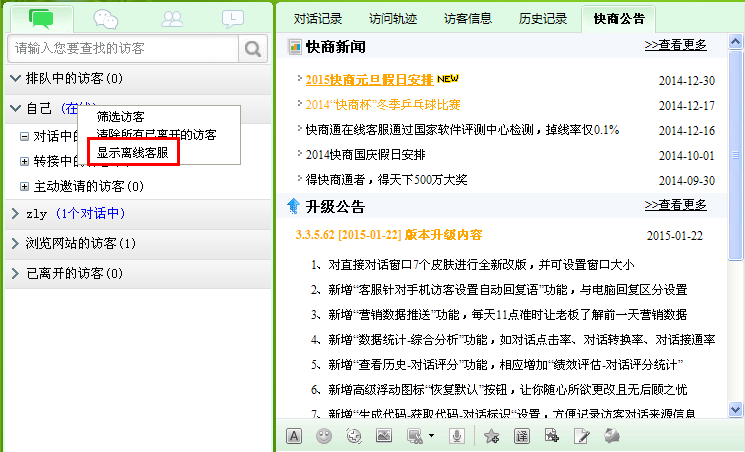This screenshot has height=452, width=745.
Task: Click the visitor search magnifier icon
Action: 253,47
